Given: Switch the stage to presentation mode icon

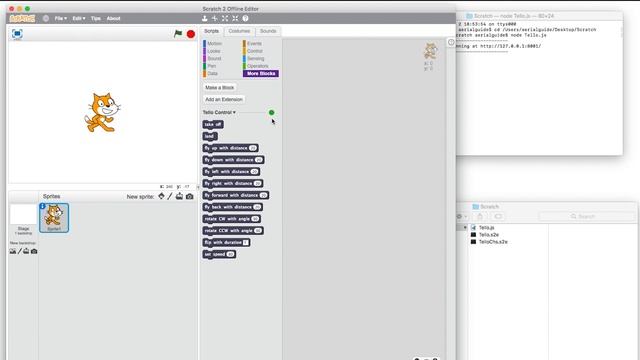Looking at the screenshot, I should point(17,34).
